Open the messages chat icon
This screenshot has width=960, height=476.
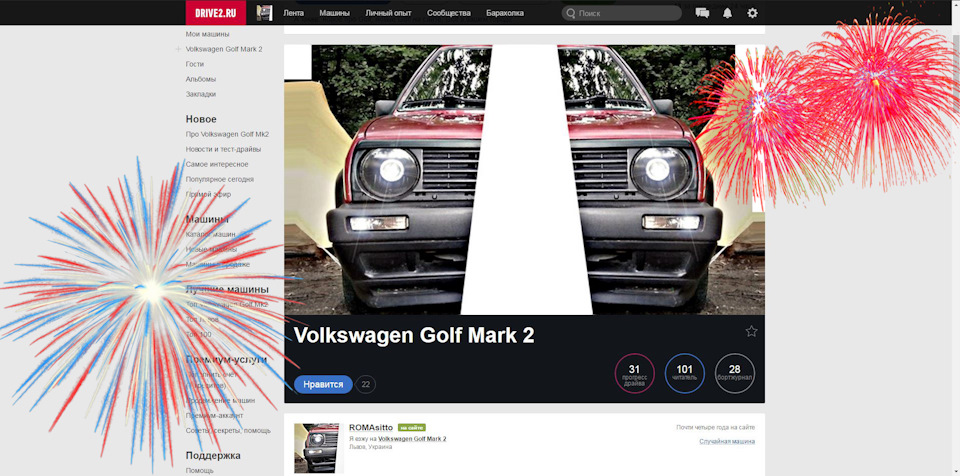[x=702, y=13]
